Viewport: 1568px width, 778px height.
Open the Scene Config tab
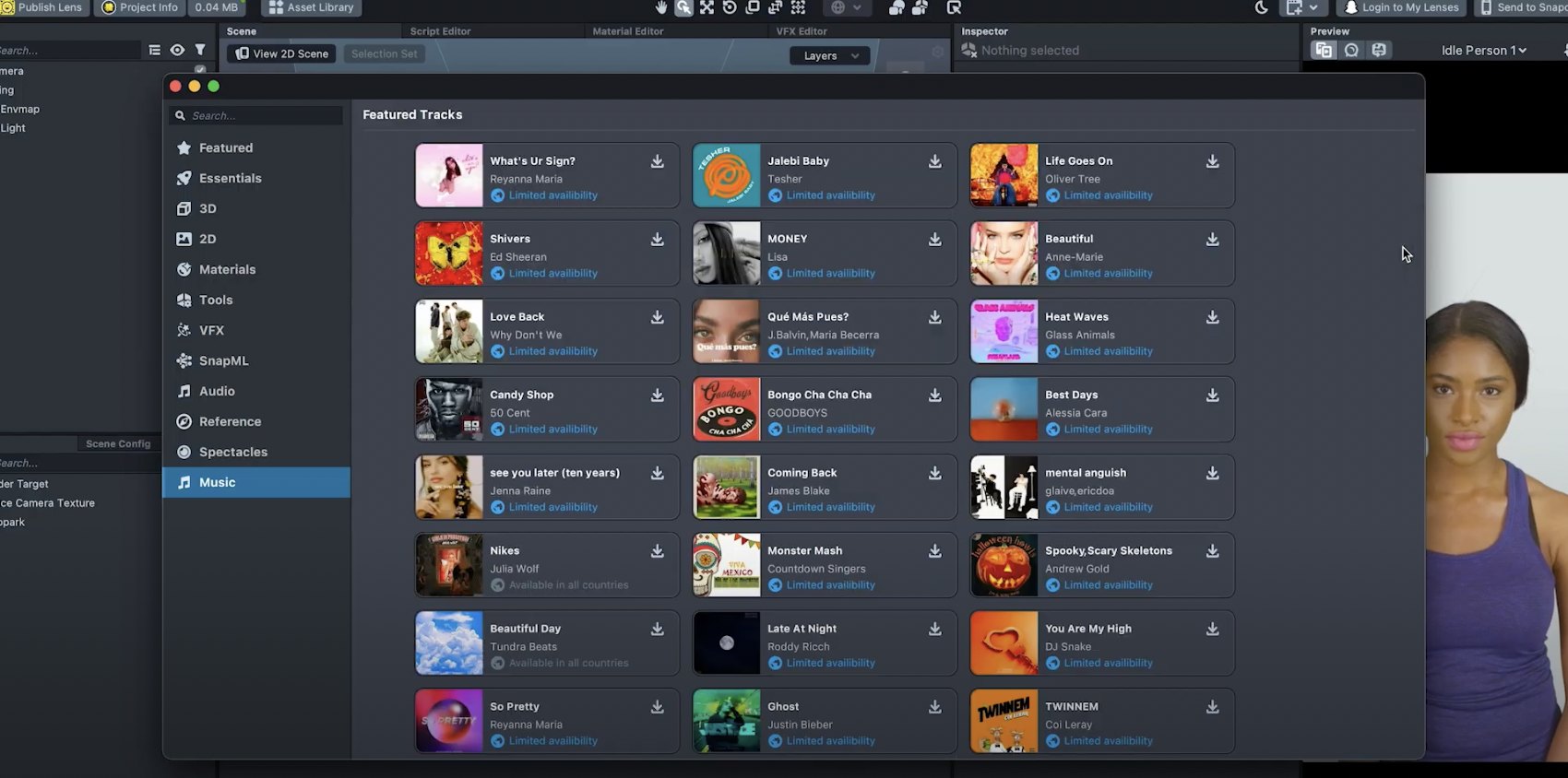point(118,443)
